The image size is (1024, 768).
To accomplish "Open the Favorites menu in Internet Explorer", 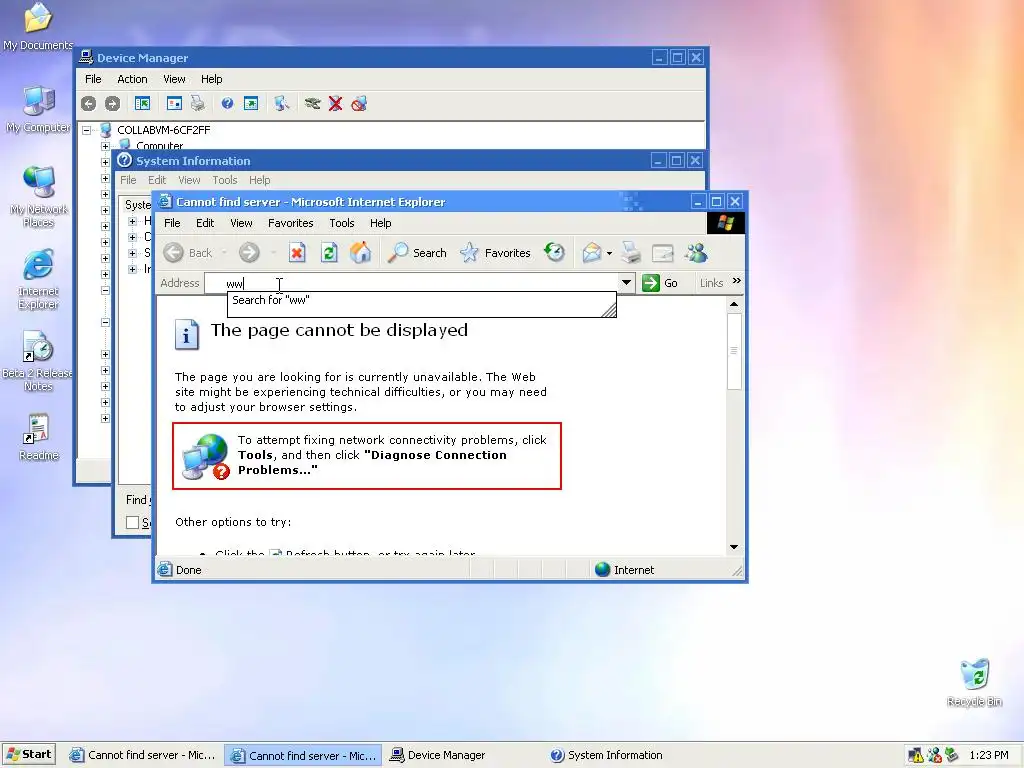I will click(x=291, y=223).
